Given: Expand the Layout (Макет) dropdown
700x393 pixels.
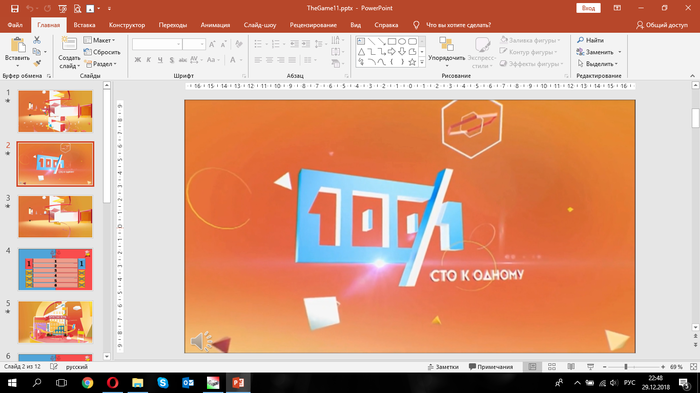Looking at the screenshot, I should click(x=99, y=40).
